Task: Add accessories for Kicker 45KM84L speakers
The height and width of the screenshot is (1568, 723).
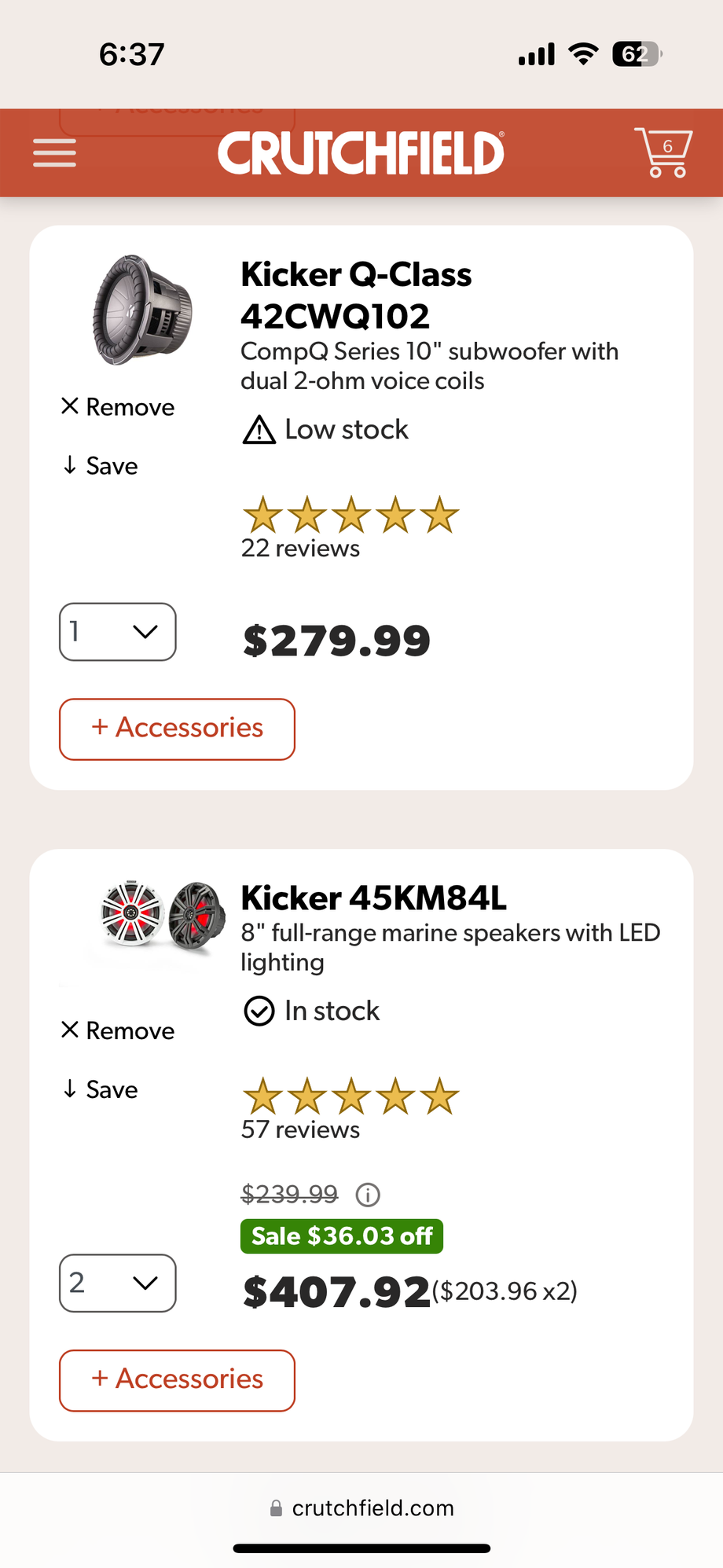Action: point(177,1379)
